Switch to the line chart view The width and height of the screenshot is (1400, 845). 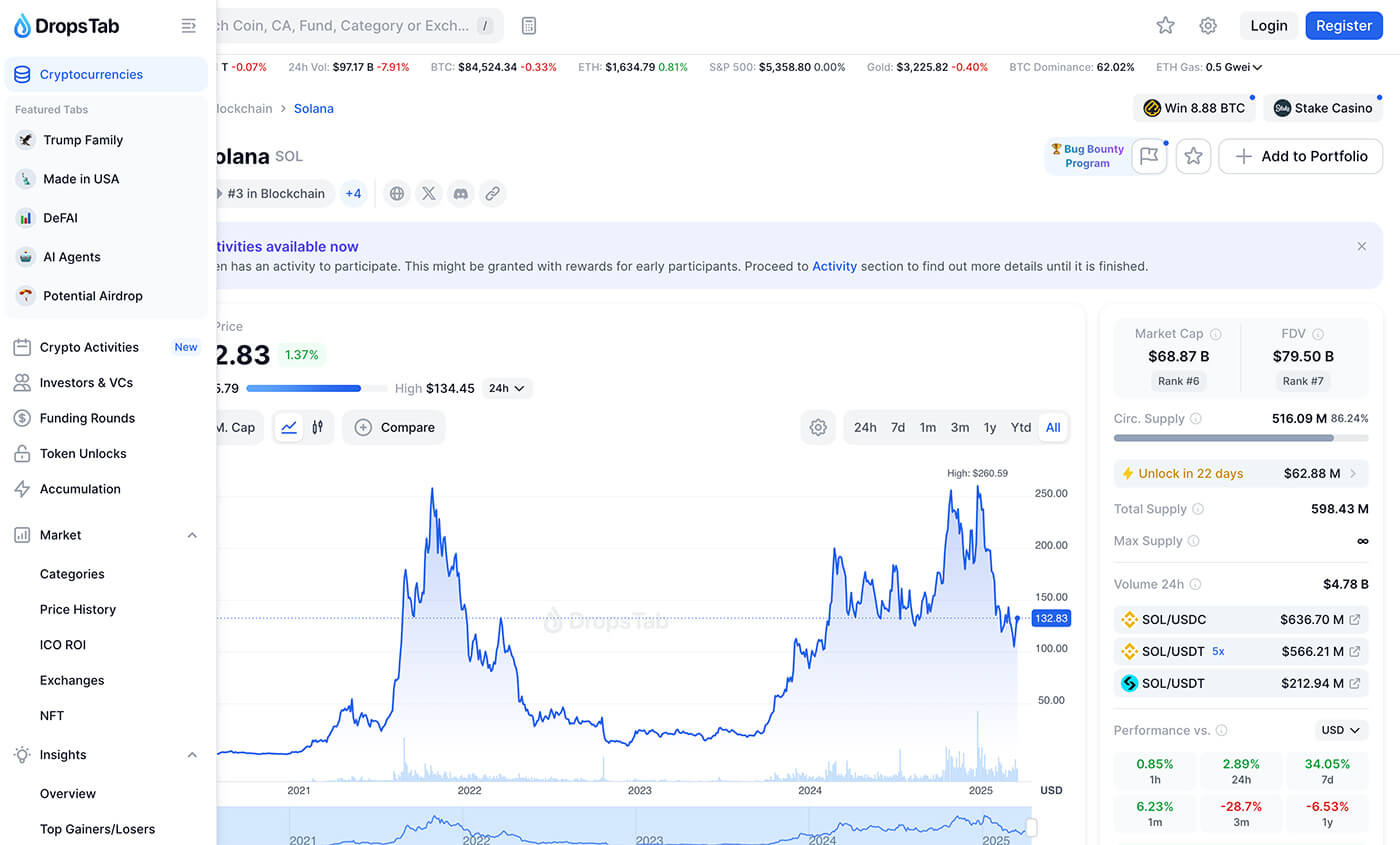(289, 427)
